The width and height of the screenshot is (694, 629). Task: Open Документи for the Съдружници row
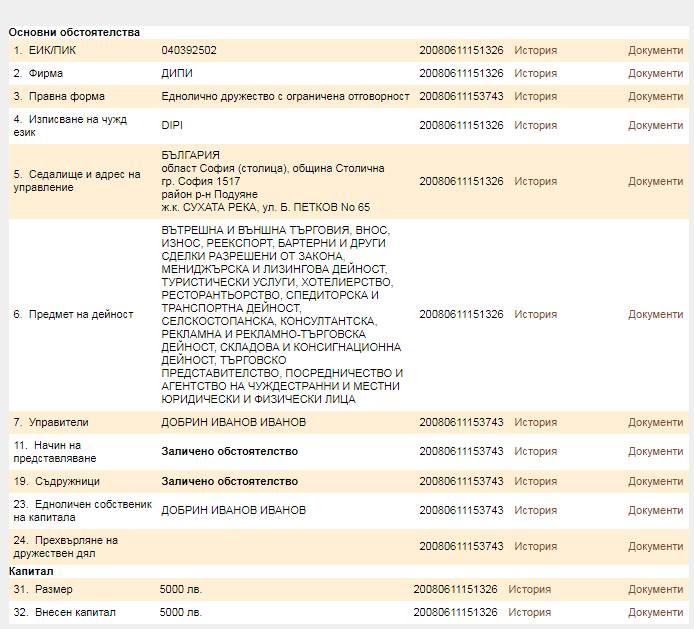point(655,481)
